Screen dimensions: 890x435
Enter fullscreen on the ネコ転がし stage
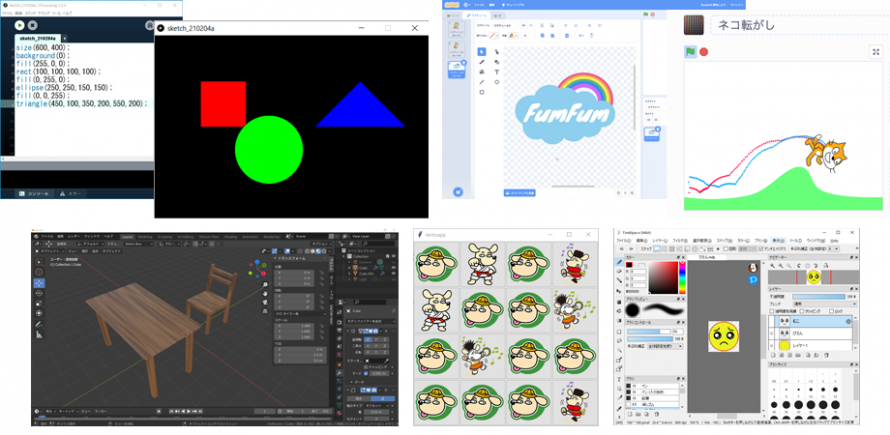876,52
